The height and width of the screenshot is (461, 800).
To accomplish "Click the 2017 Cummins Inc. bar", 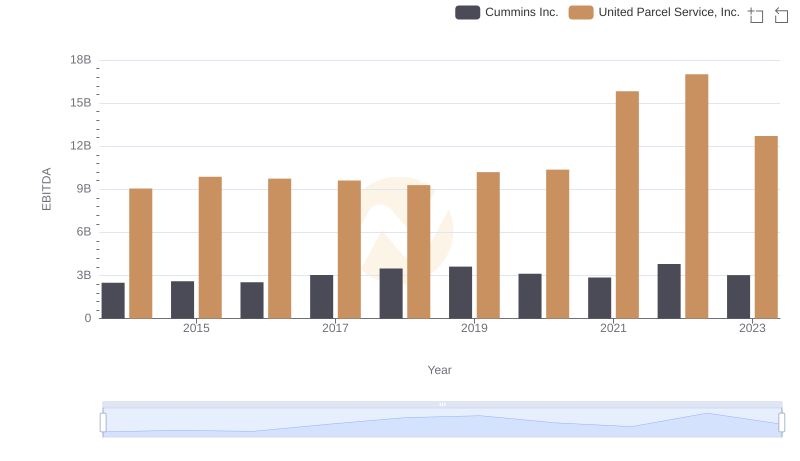I will click(321, 297).
